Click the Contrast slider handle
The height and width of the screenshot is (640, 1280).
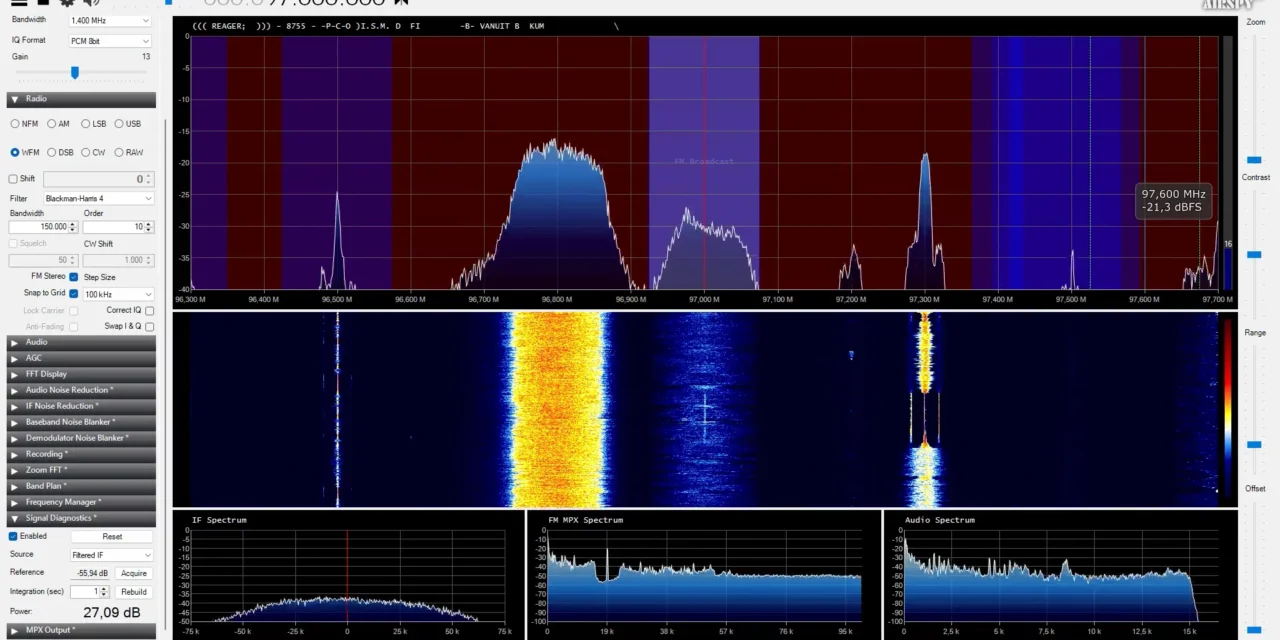[1254, 254]
